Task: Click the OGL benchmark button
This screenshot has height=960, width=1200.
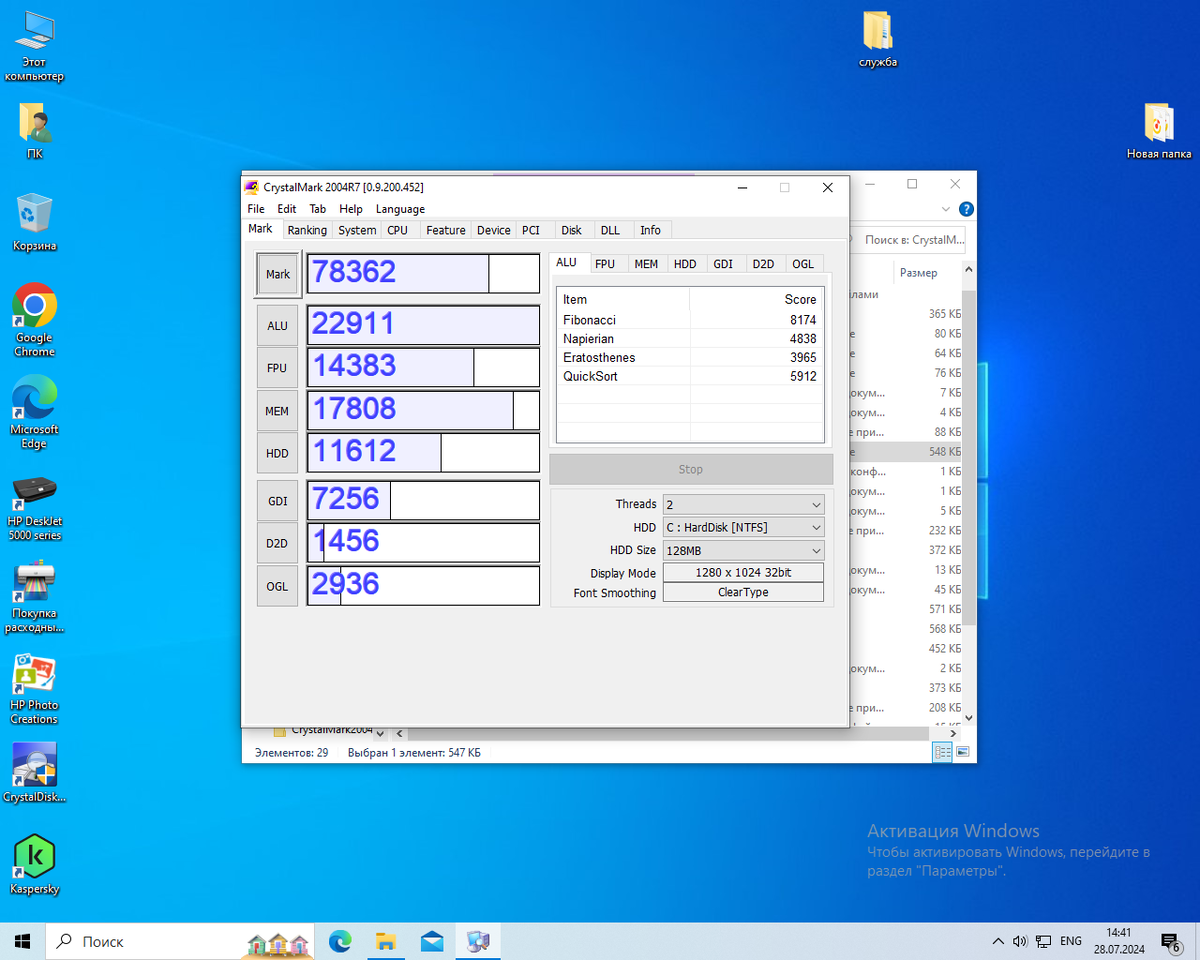Action: (x=277, y=586)
